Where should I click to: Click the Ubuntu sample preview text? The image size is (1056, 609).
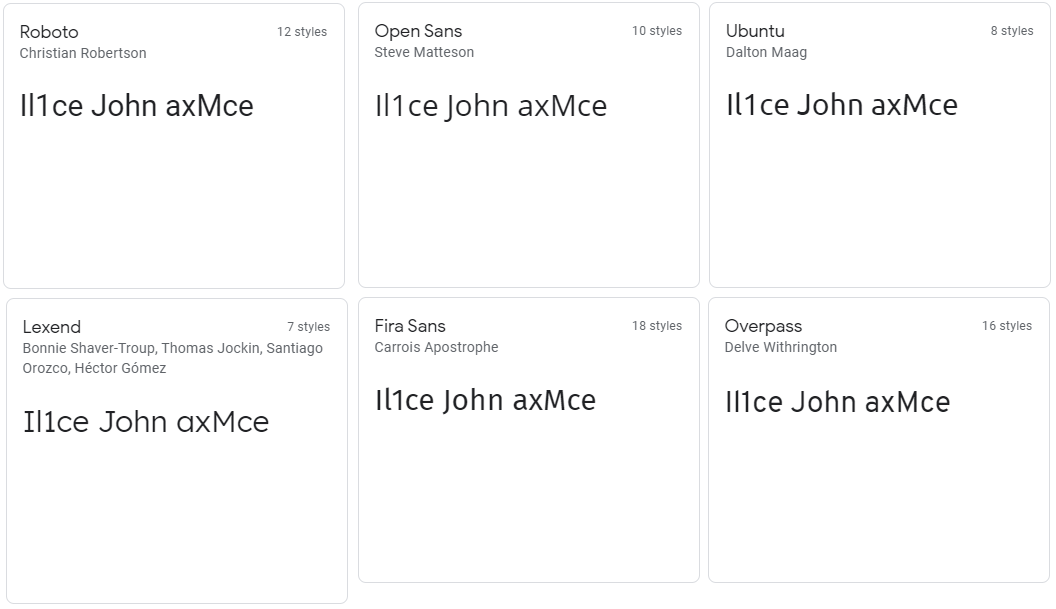click(x=841, y=104)
